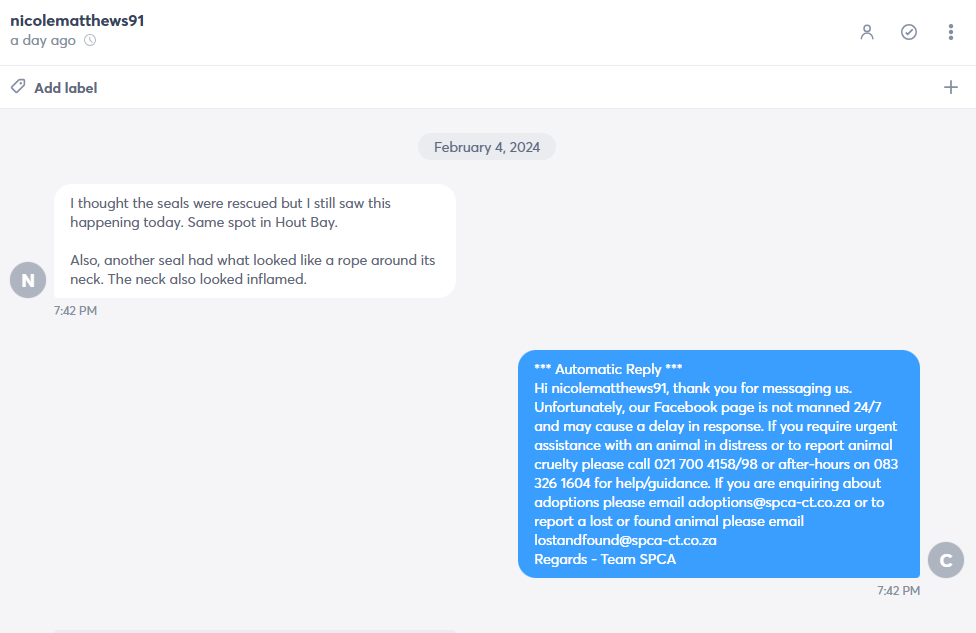Click the incoming message about Hout Bay seals
This screenshot has height=633, width=976.
point(255,241)
